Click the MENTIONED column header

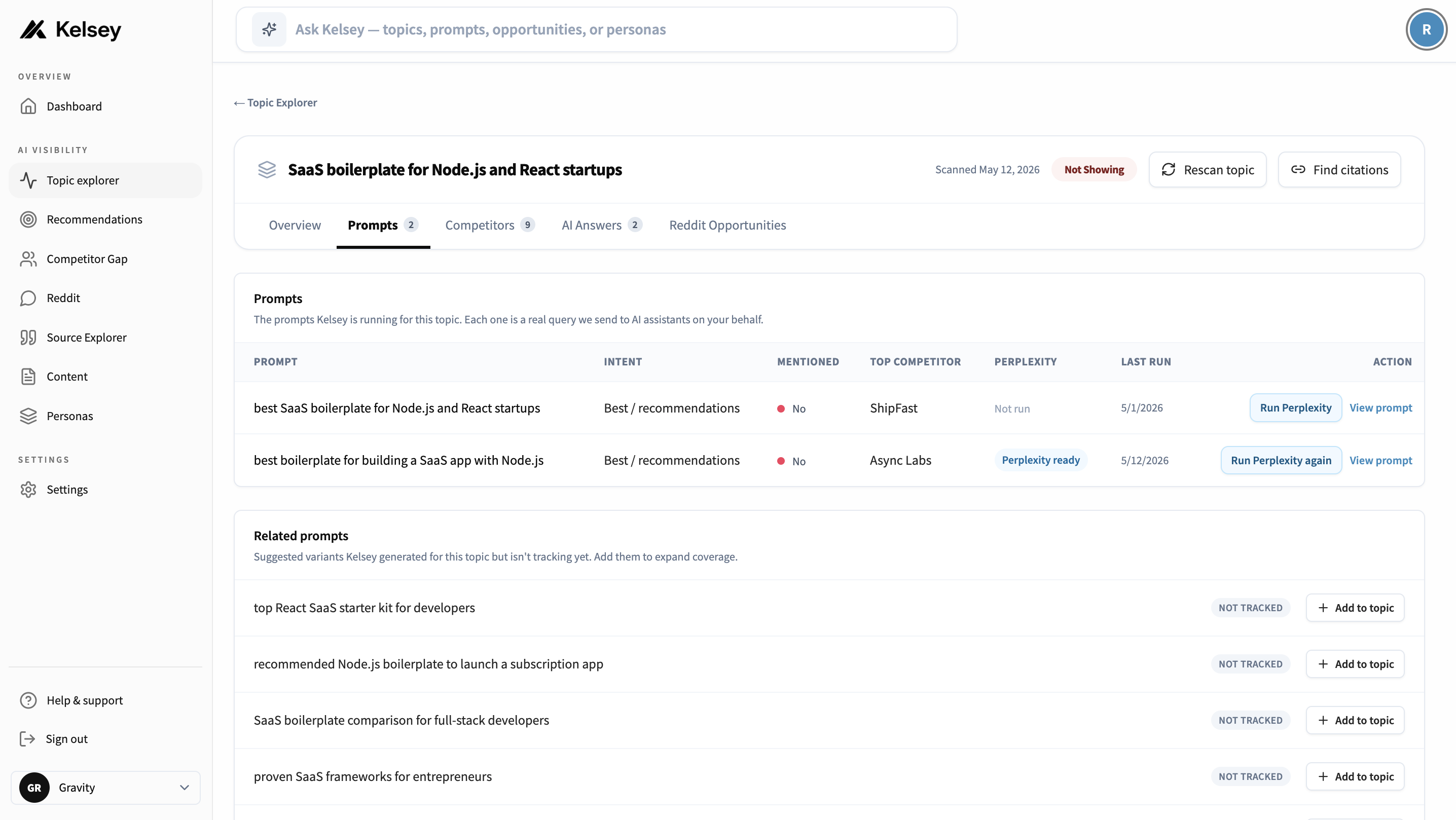(x=808, y=362)
